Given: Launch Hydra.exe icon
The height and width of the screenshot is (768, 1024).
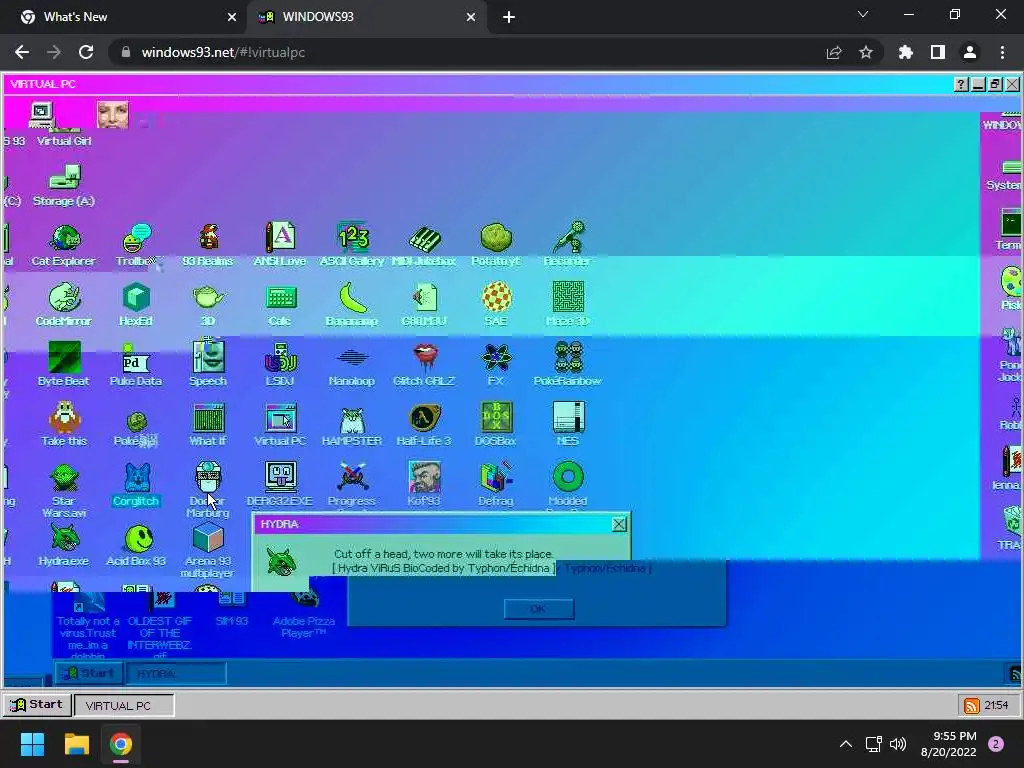Looking at the screenshot, I should point(64,545).
